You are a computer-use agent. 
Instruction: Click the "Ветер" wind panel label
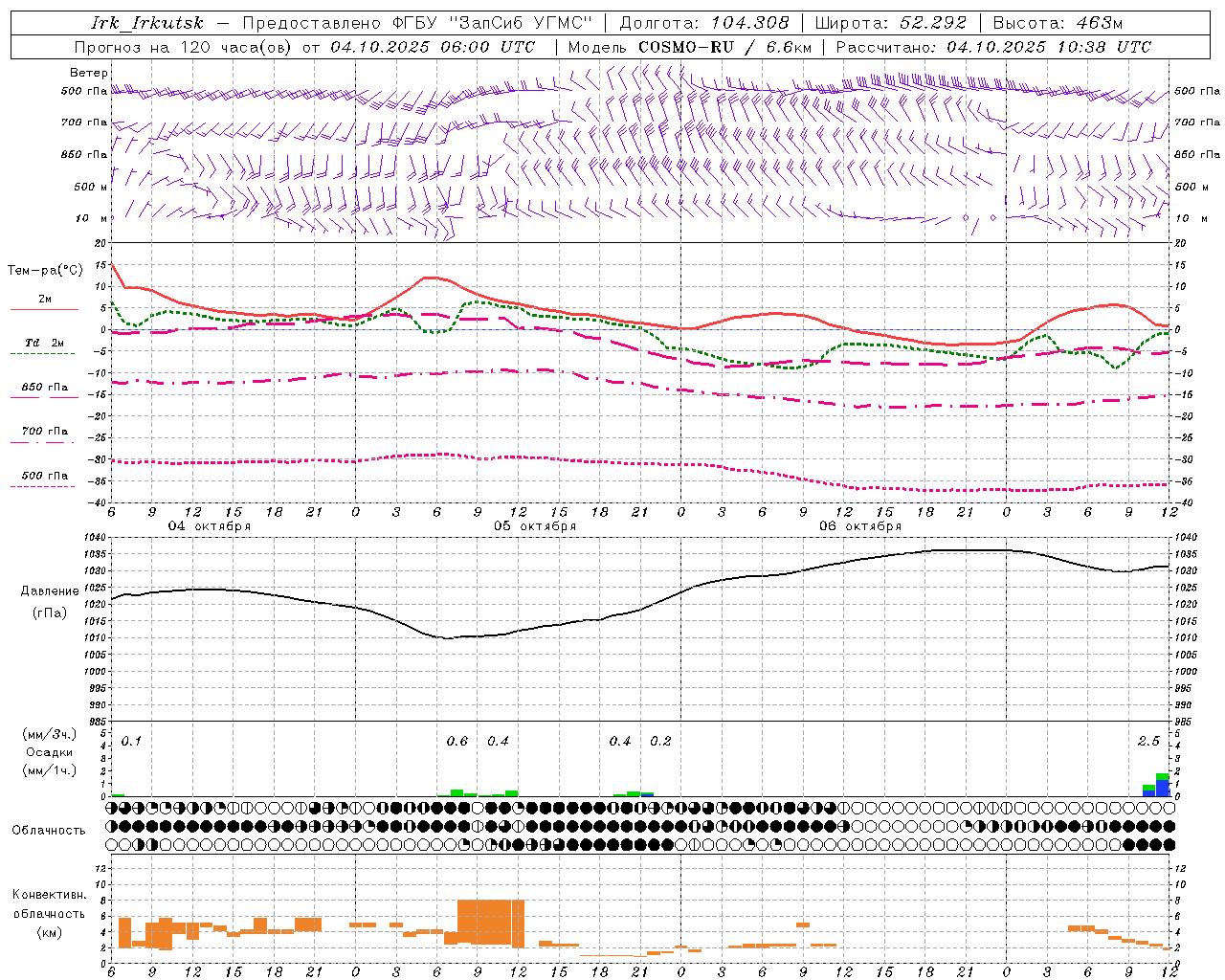pos(89,73)
